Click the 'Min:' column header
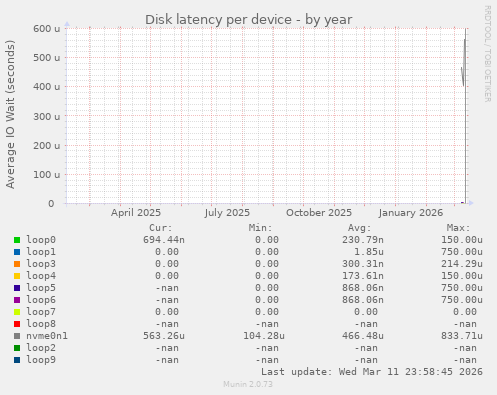 (x=261, y=228)
